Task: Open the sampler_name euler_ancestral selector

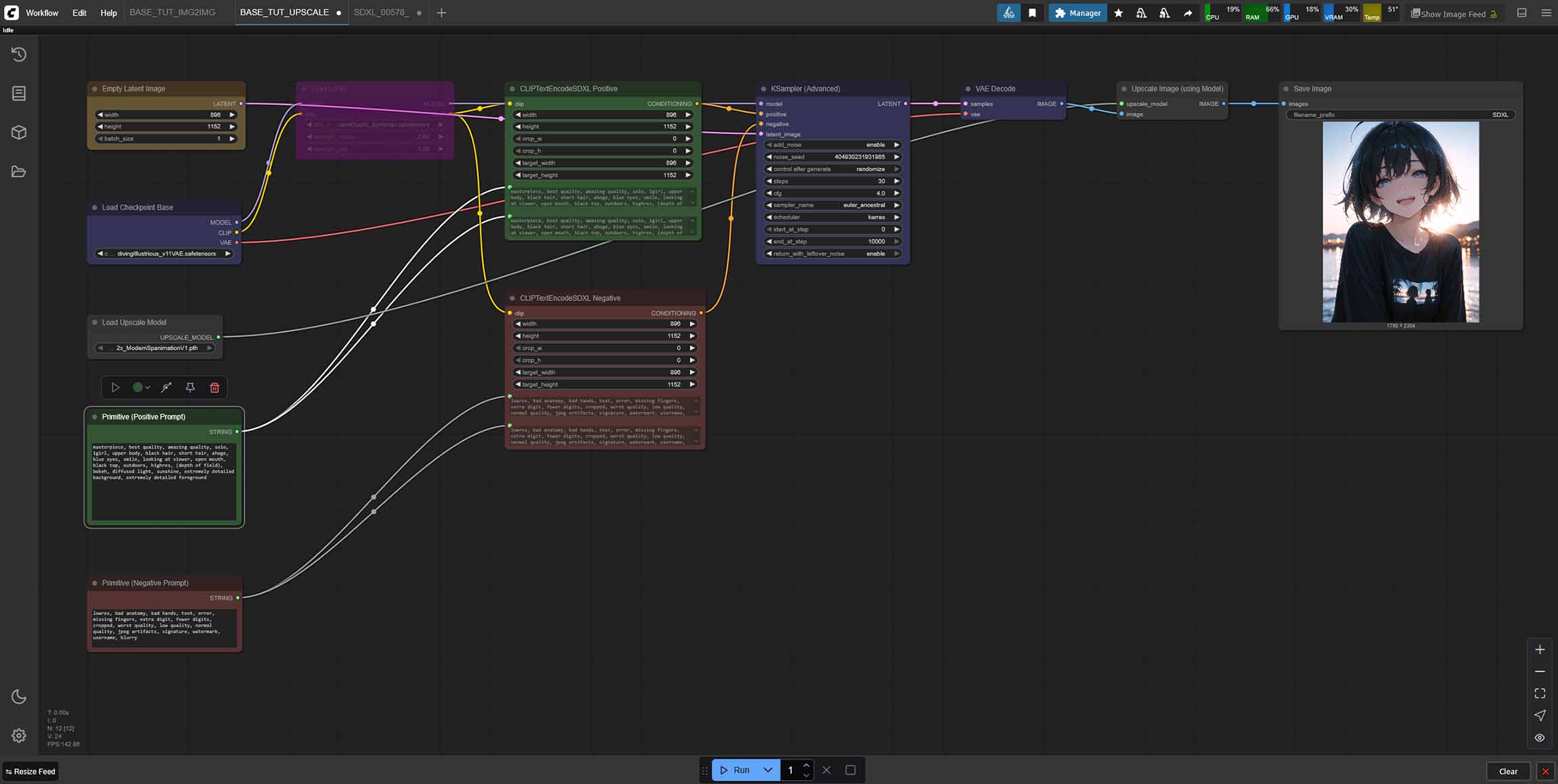Action: coord(833,205)
